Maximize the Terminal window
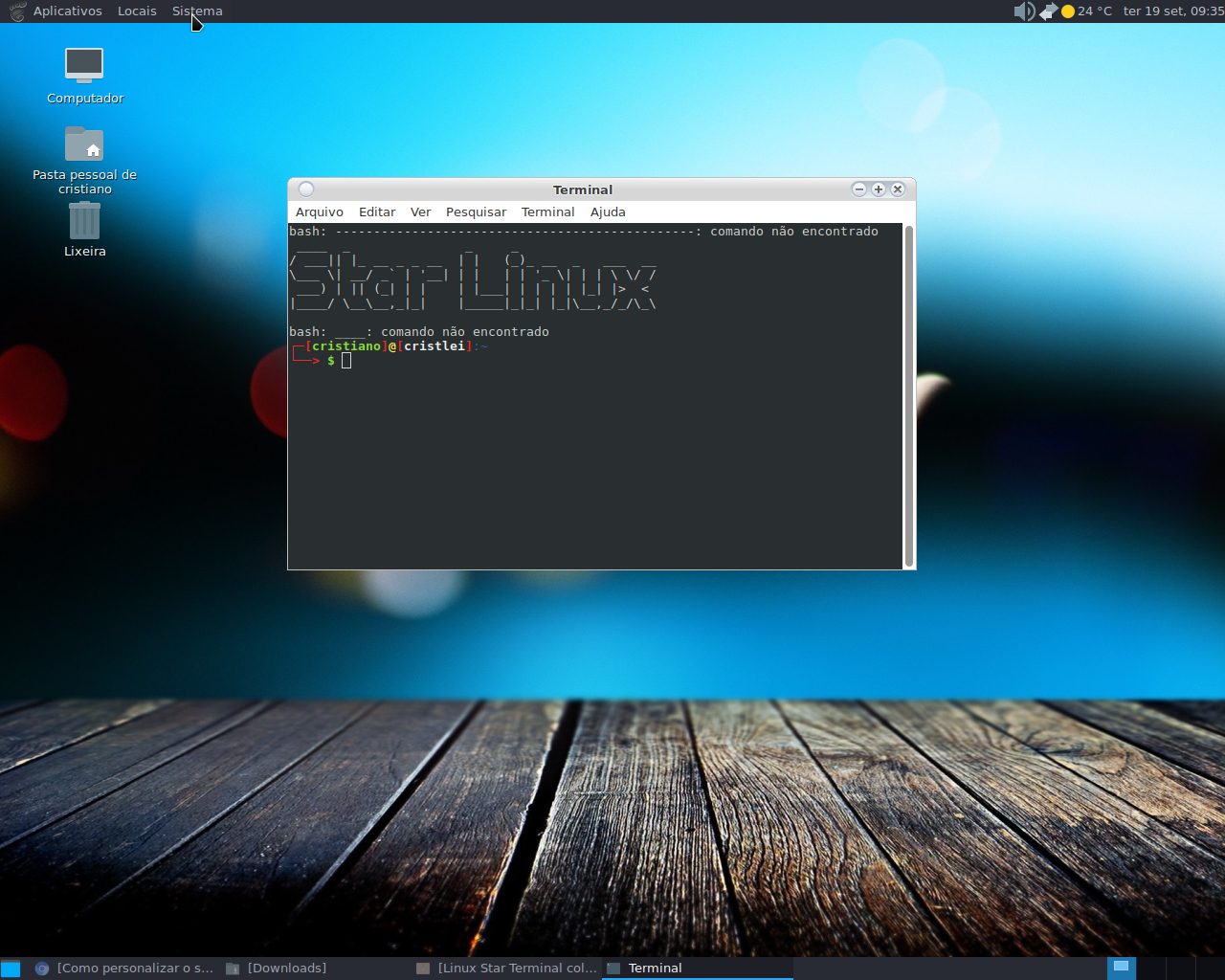 pos(879,189)
